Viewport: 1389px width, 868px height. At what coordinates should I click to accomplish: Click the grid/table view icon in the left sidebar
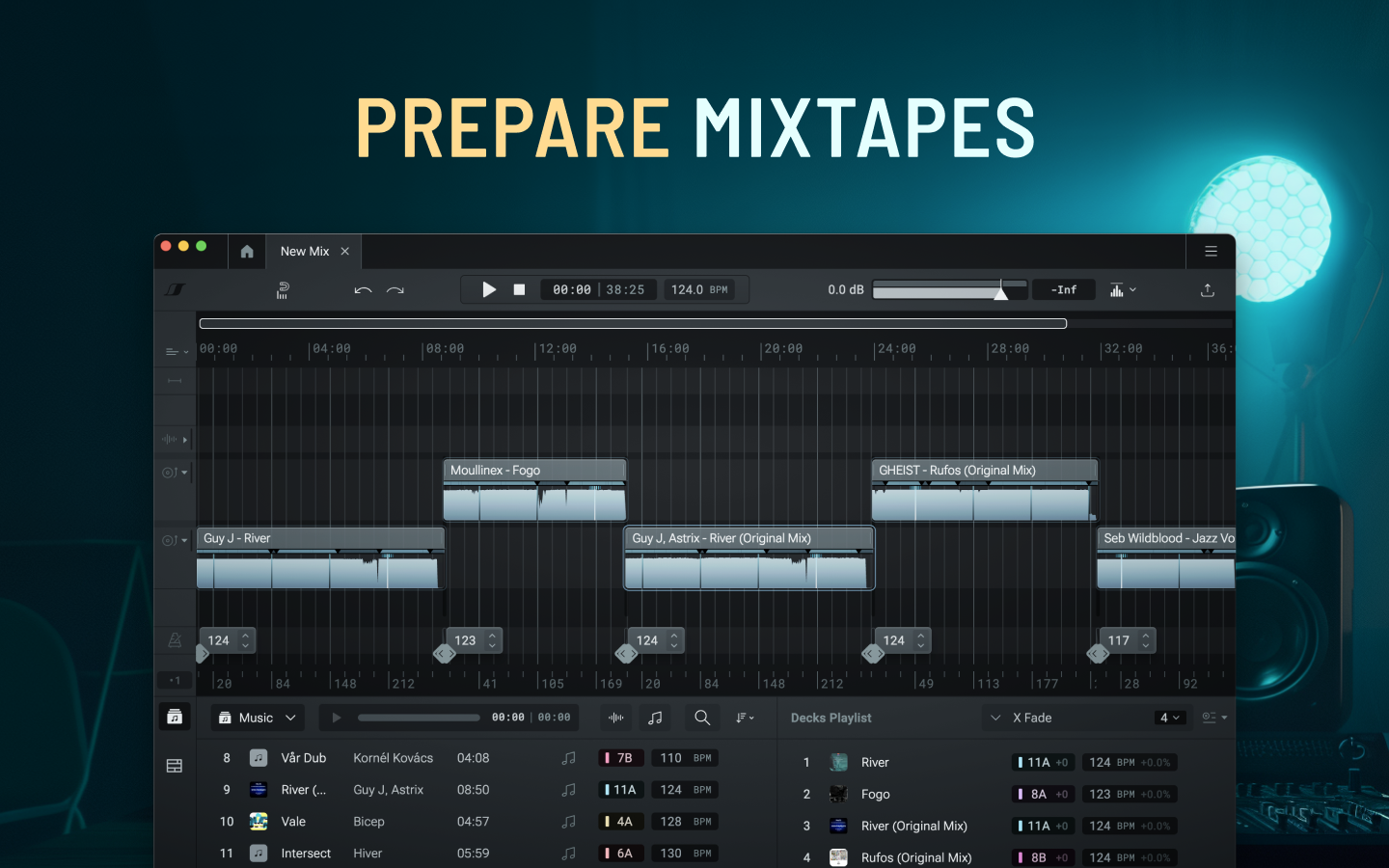(175, 765)
